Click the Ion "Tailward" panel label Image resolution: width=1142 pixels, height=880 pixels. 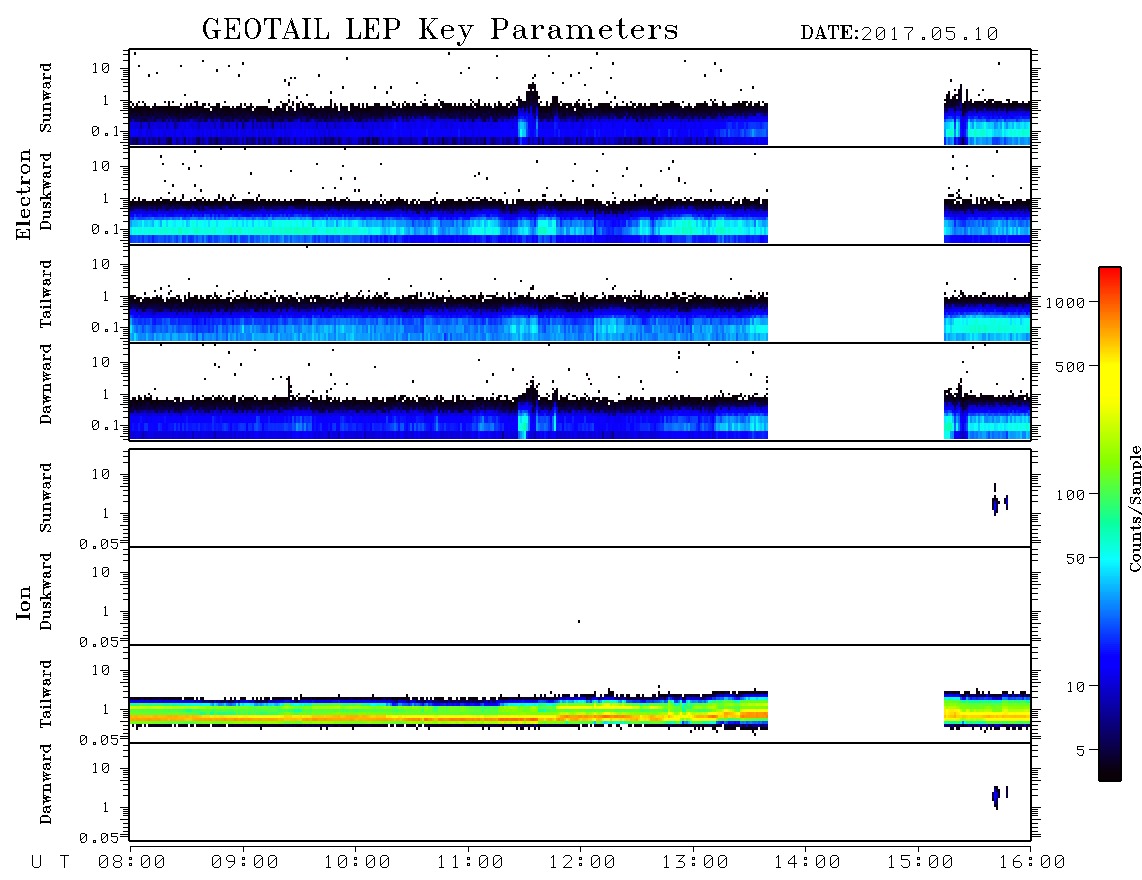46,694
